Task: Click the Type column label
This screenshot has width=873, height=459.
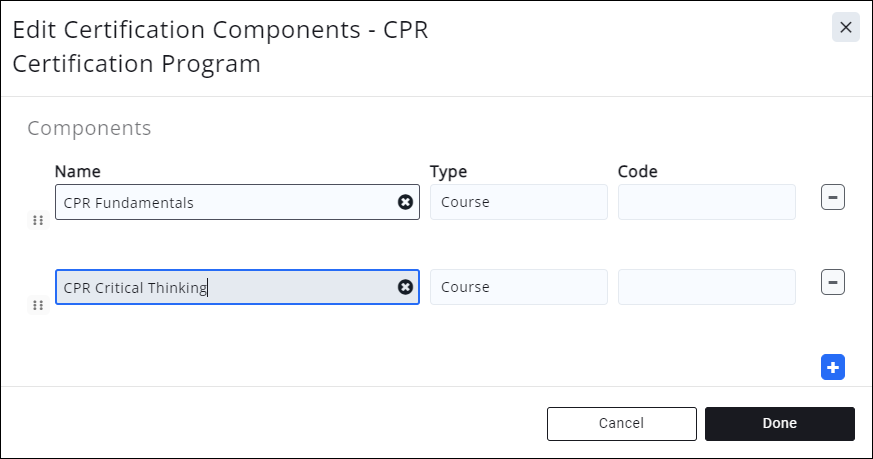Action: pyautogui.click(x=448, y=172)
